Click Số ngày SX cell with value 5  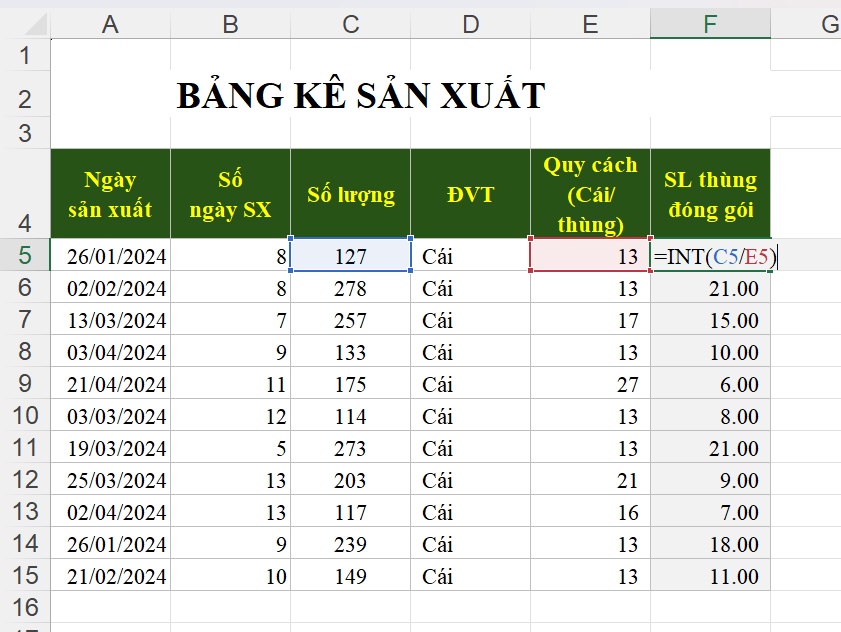[x=231, y=447]
